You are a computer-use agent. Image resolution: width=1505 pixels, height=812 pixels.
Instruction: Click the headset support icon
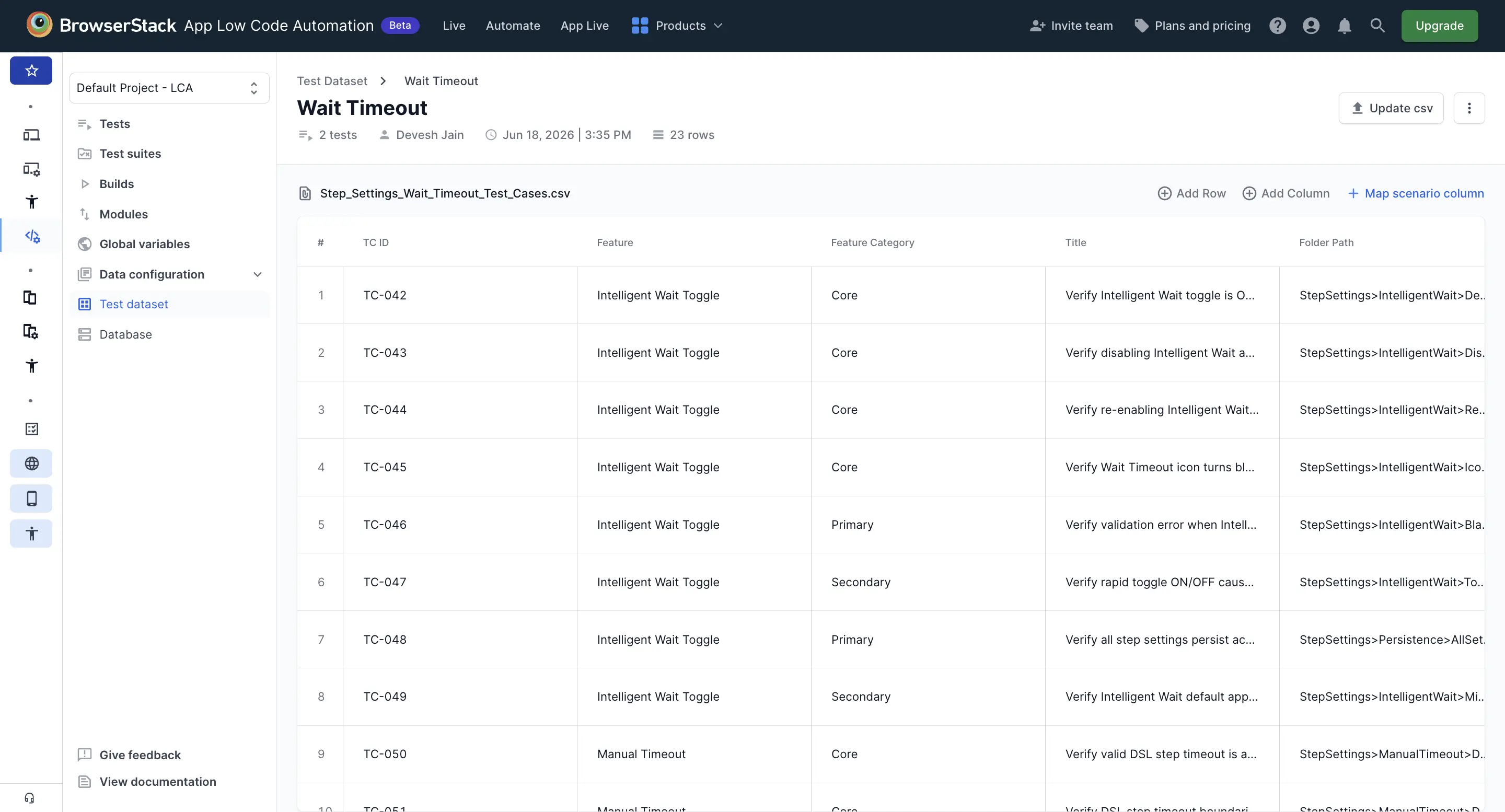pos(29,798)
